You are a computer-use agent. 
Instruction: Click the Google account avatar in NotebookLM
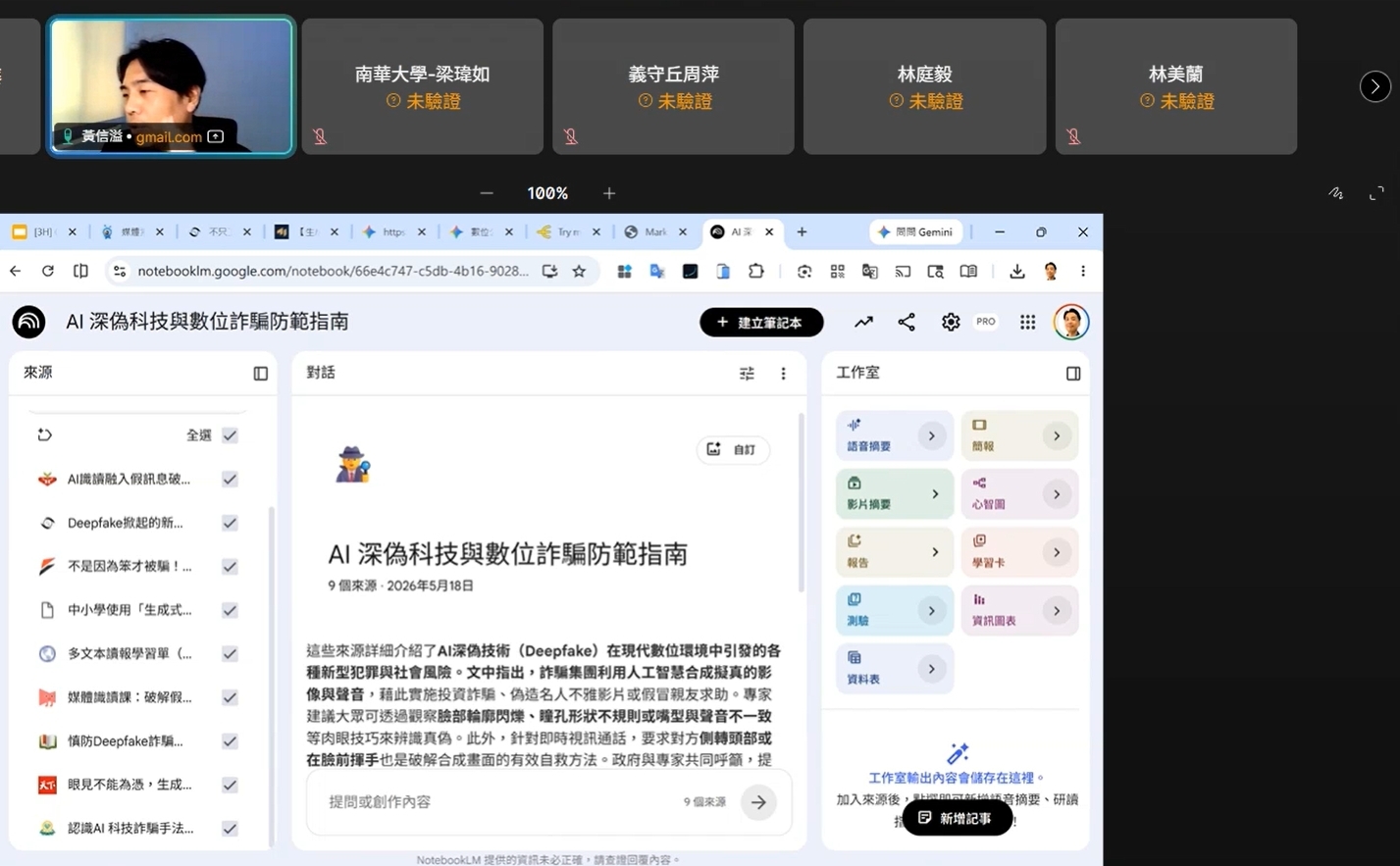pyautogui.click(x=1071, y=322)
